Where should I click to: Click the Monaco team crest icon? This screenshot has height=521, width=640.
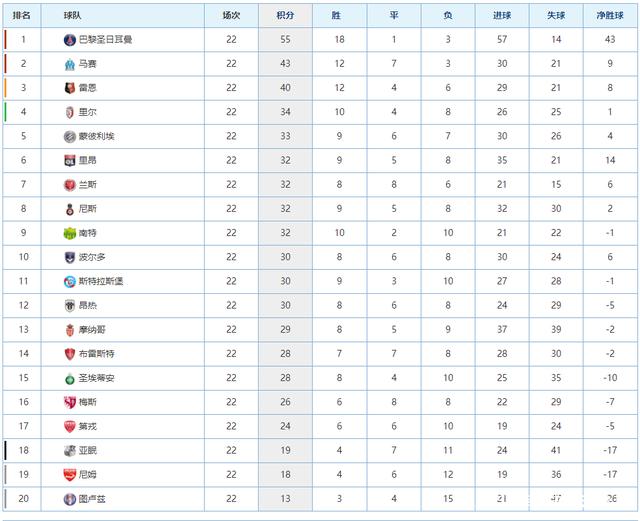(70, 330)
